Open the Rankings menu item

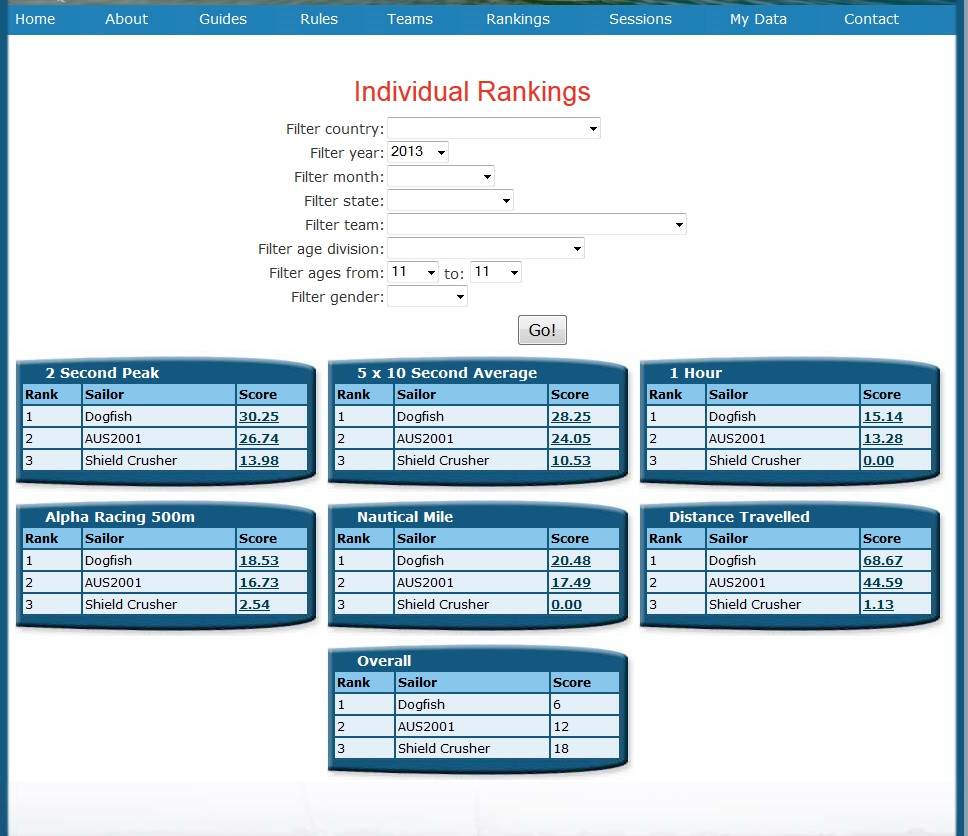pyautogui.click(x=518, y=19)
